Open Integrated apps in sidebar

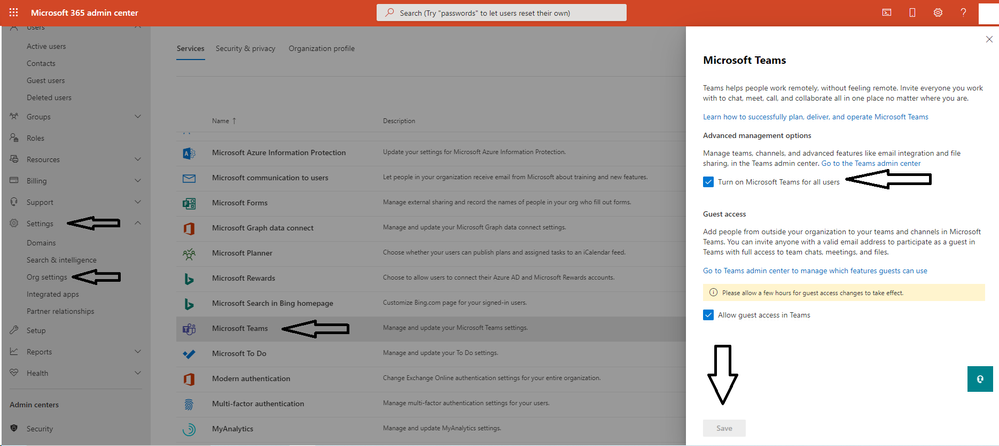coord(53,294)
